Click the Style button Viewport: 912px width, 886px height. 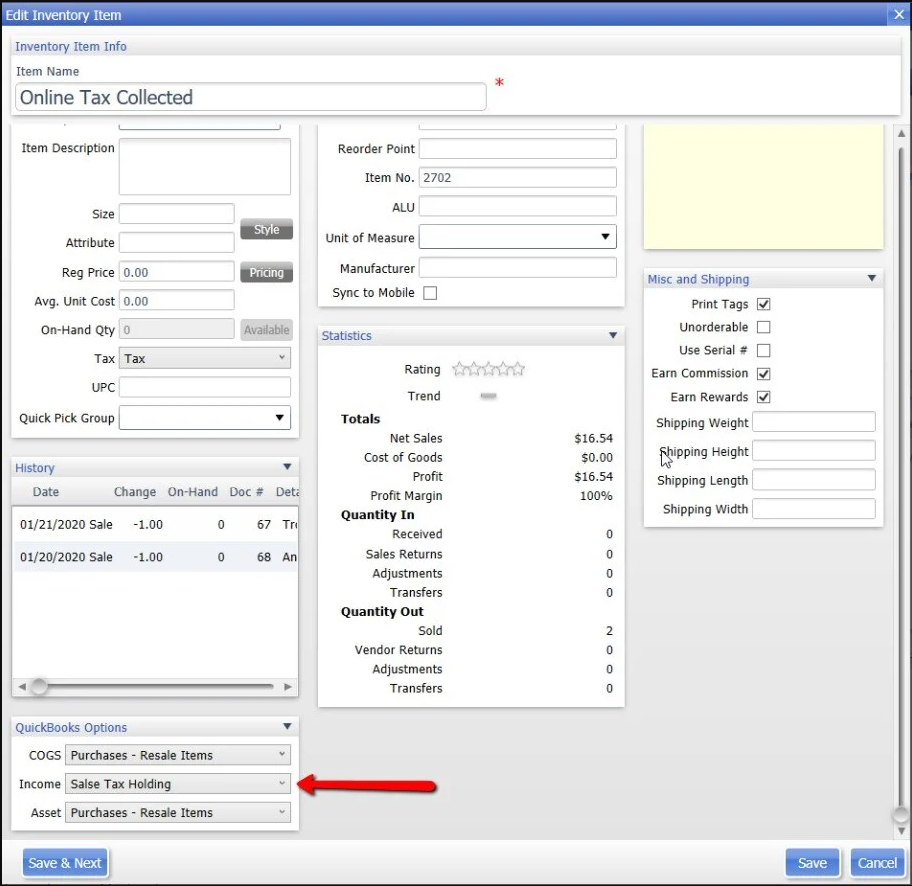266,229
